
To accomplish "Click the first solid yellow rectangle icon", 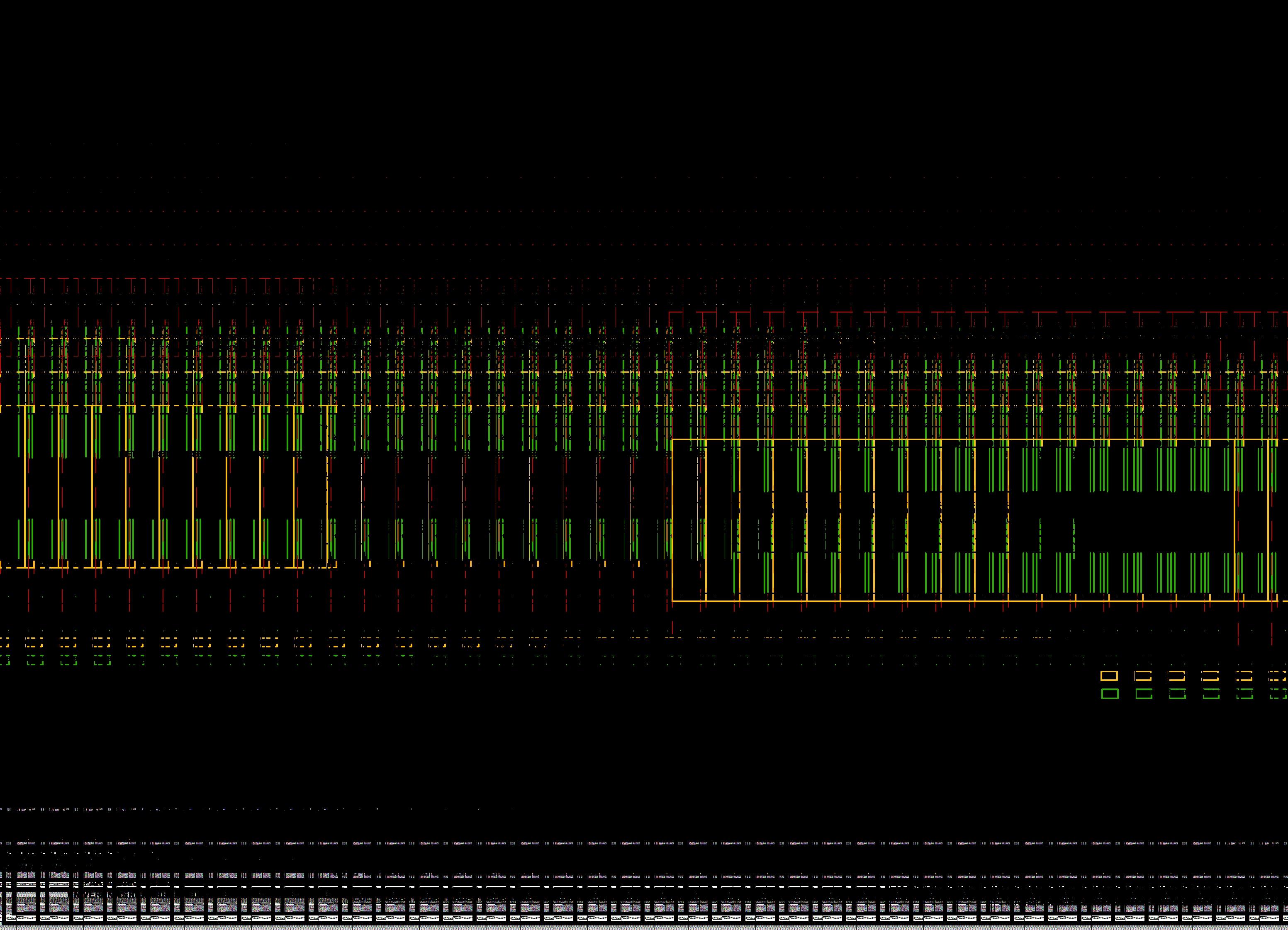I will pyautogui.click(x=1109, y=676).
